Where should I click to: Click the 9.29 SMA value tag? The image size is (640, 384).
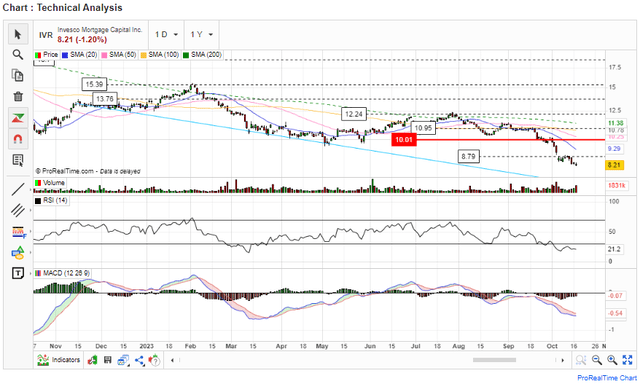click(x=614, y=149)
